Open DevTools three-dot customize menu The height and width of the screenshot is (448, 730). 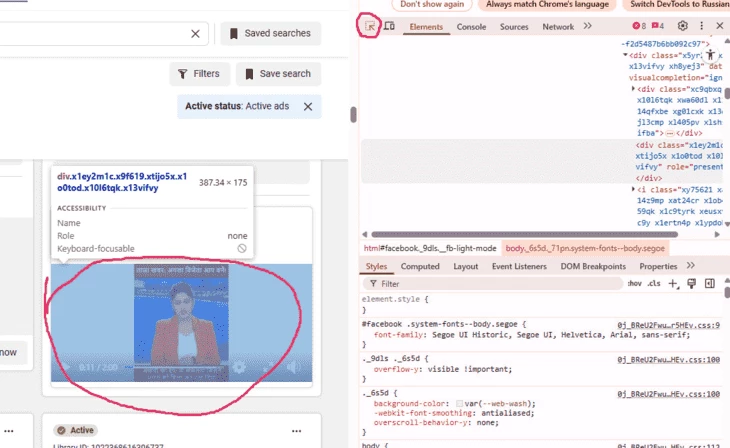click(702, 26)
